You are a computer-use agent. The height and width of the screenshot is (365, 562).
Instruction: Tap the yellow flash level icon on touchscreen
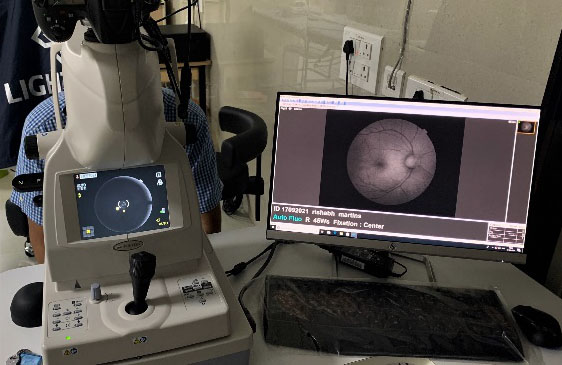pyautogui.click(x=162, y=222)
